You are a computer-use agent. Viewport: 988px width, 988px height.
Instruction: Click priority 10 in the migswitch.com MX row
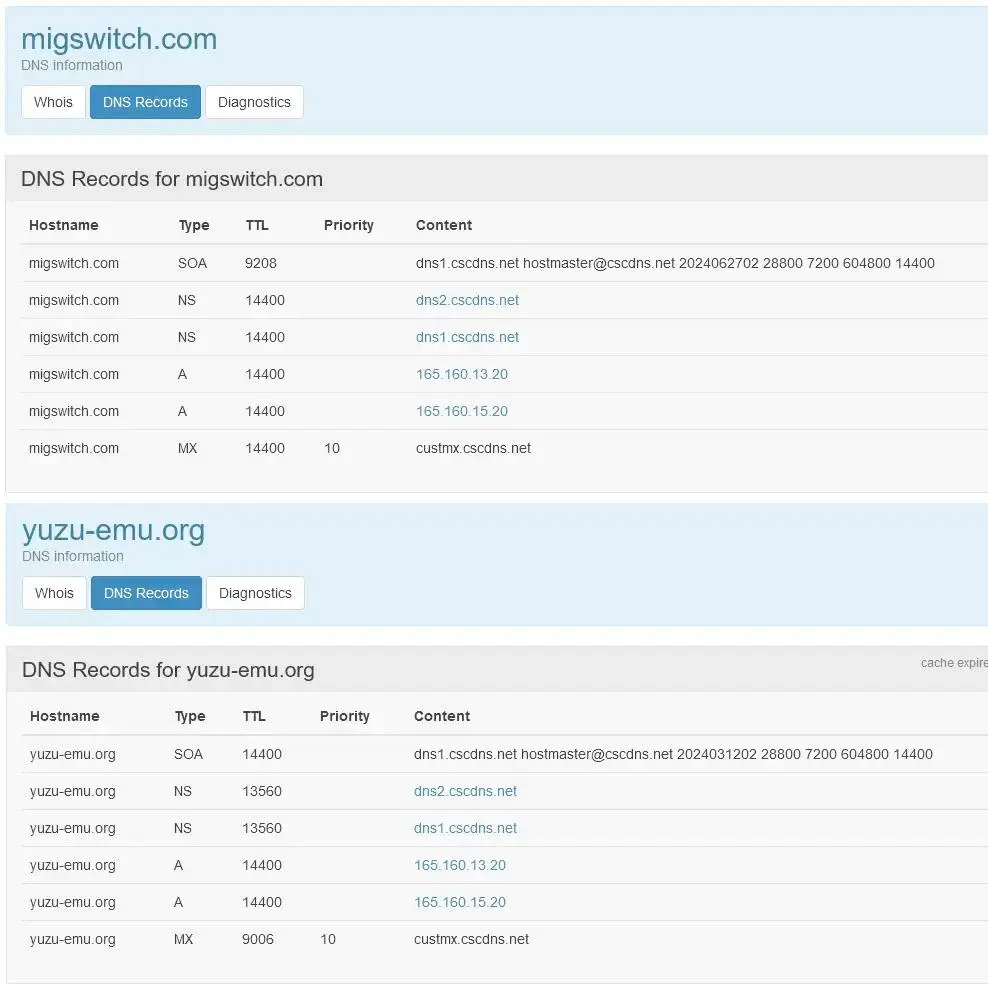click(x=332, y=448)
